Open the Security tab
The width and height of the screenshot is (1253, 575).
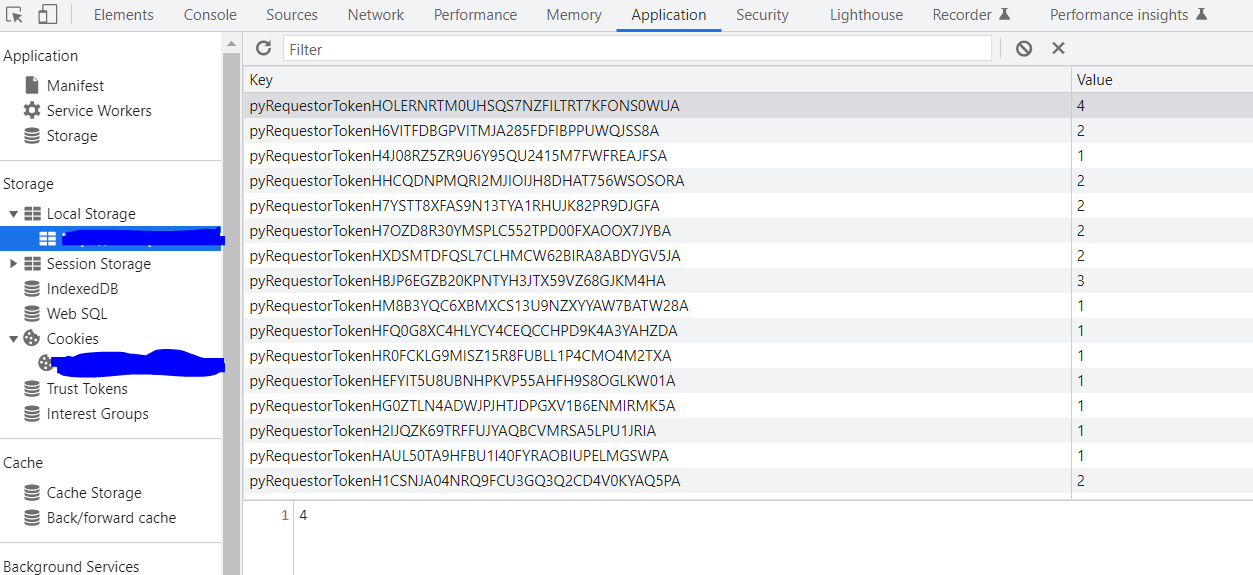coord(762,15)
